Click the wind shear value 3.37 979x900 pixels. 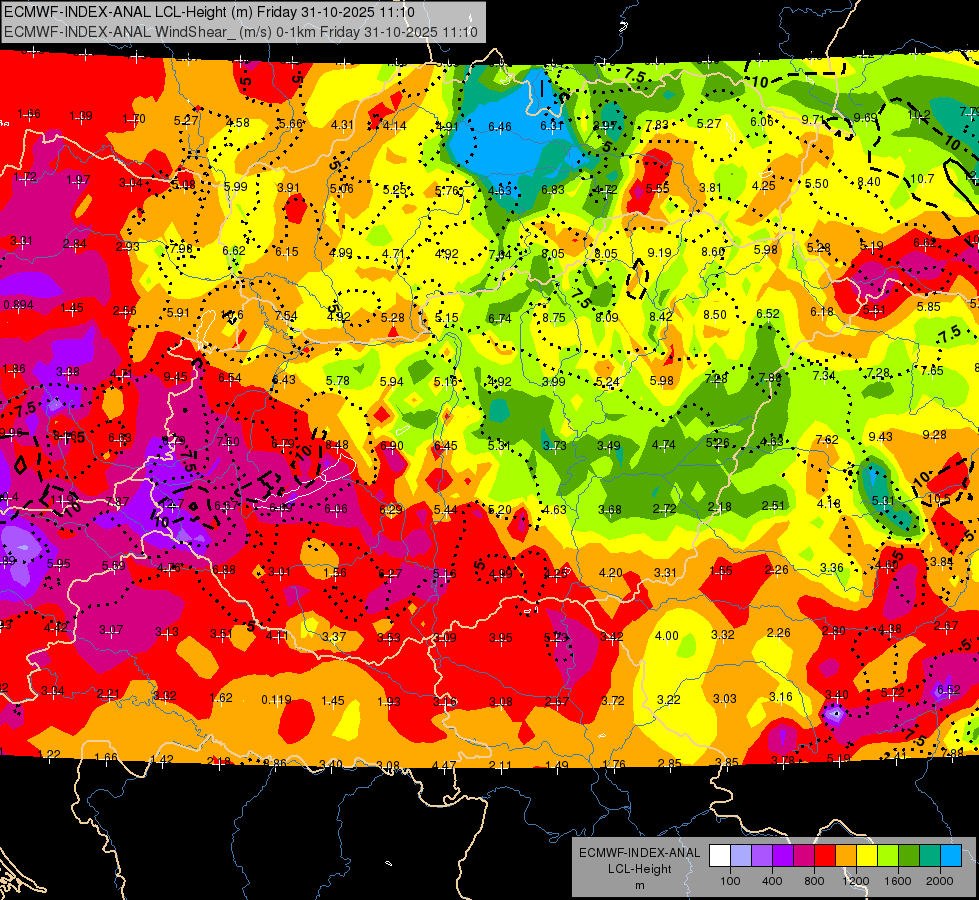[x=334, y=636]
